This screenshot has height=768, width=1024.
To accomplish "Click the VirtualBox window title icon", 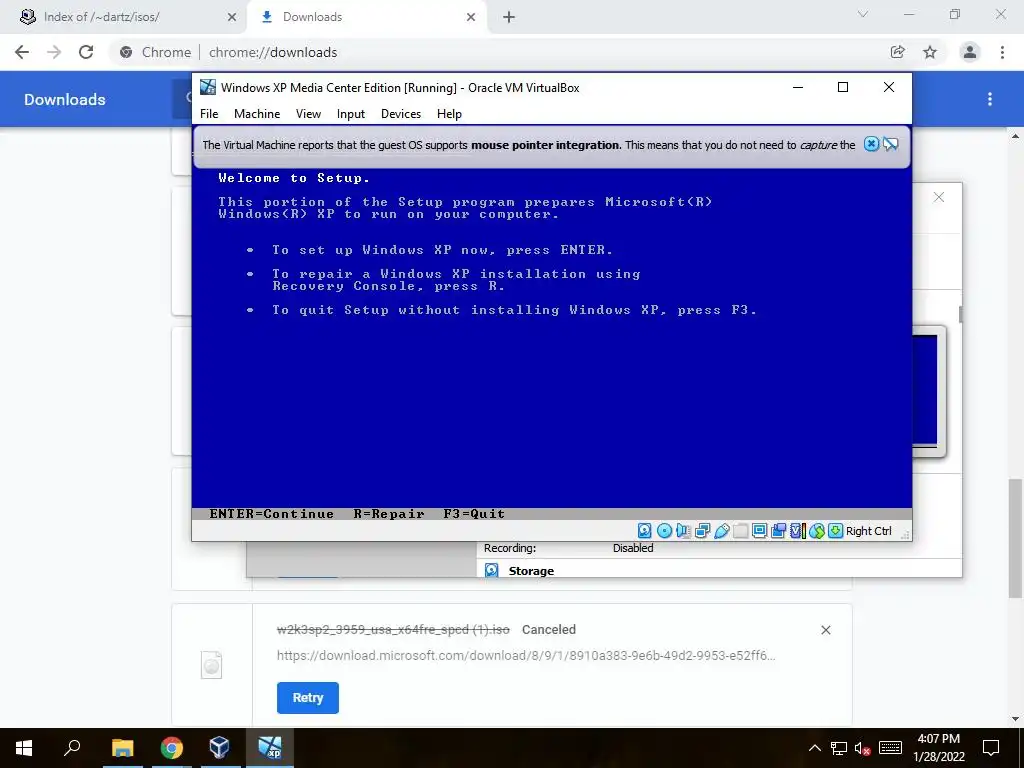I will (208, 88).
